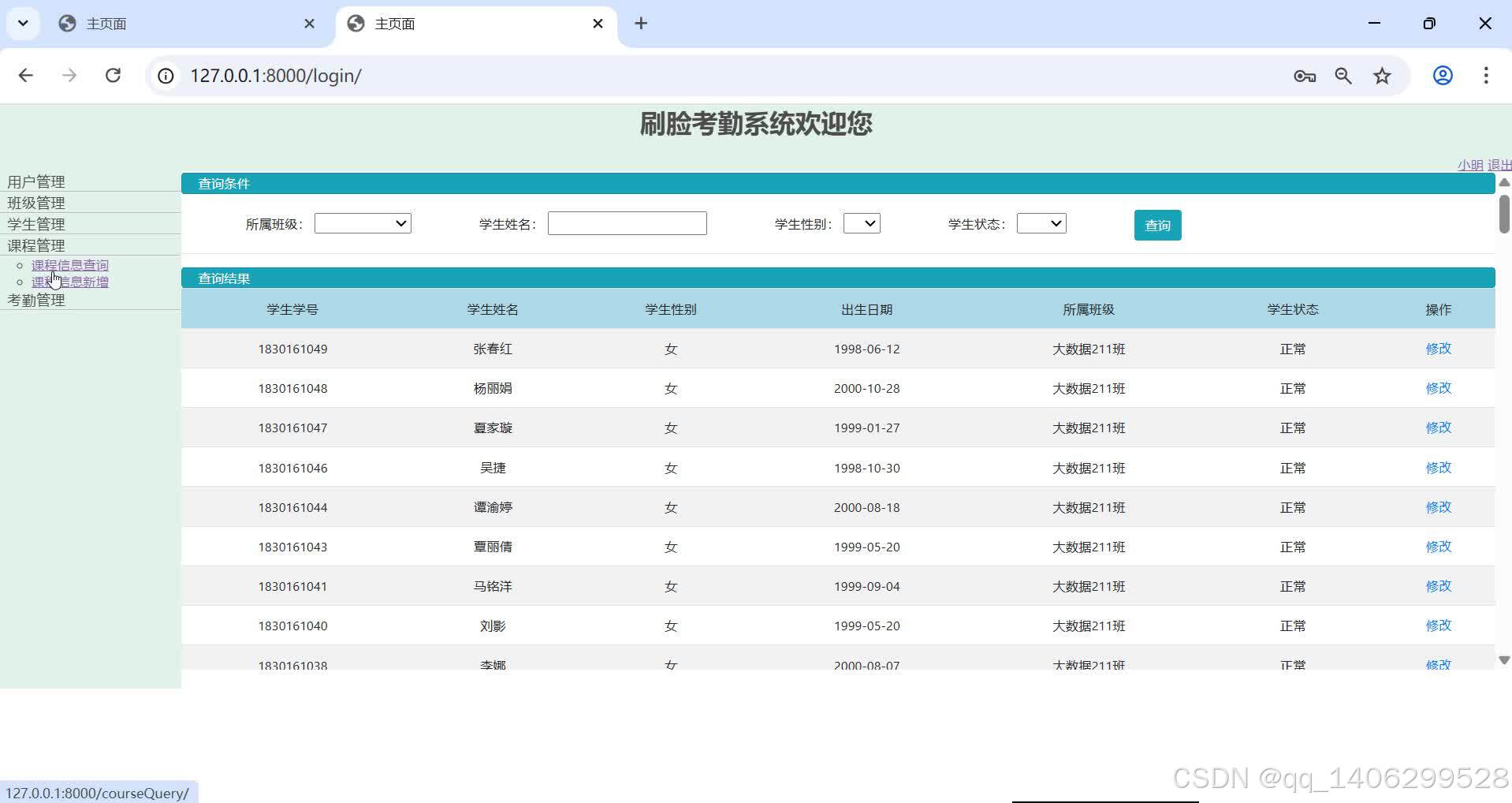Open the 学生性别 dropdown

pos(862,224)
